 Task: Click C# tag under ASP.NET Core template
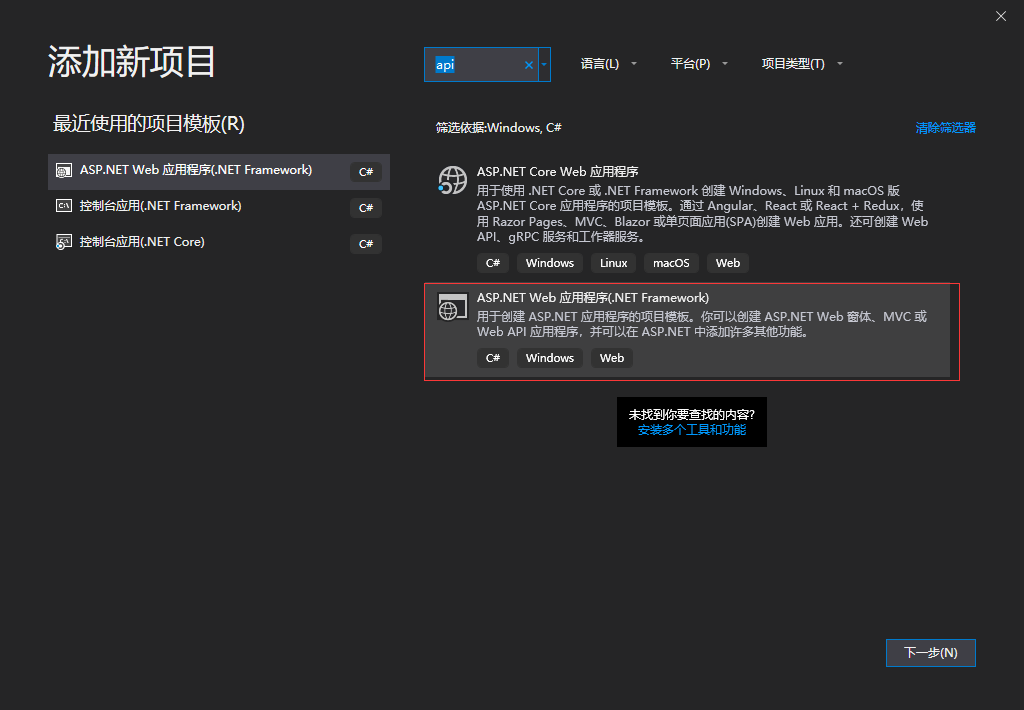(492, 263)
